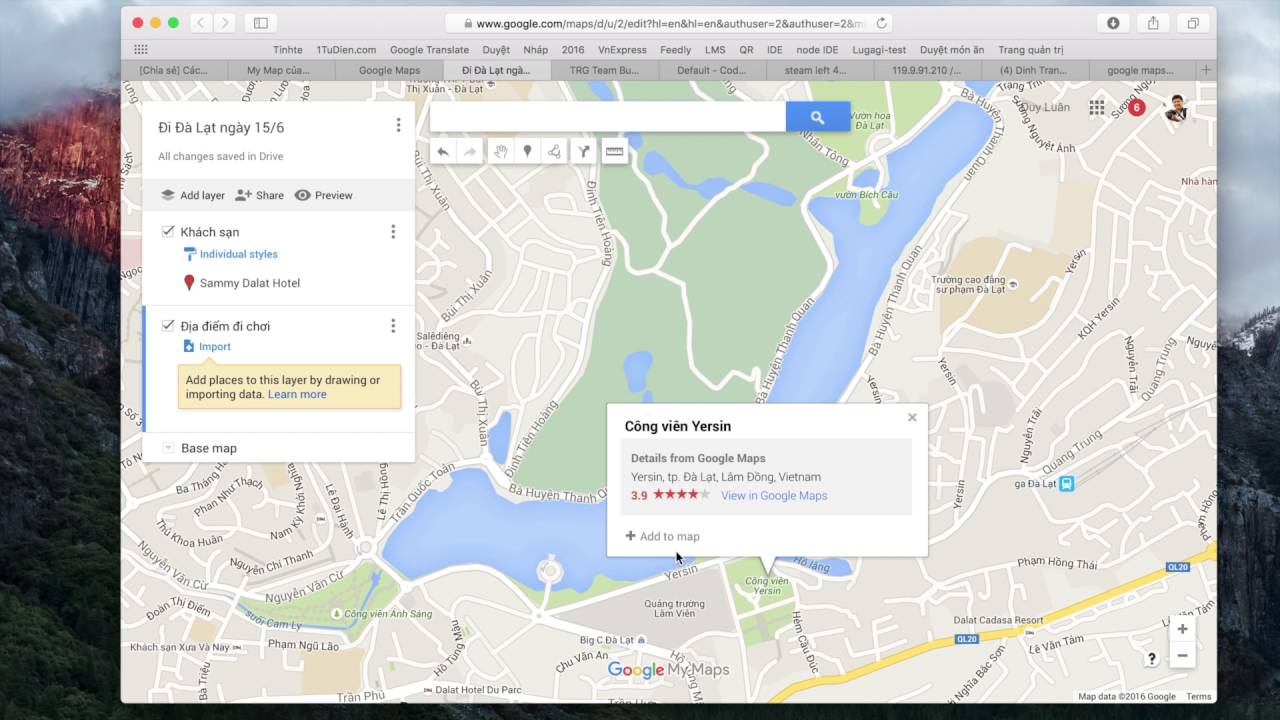
Task: Click the map title Đi Đà Lạt ngày 15/6
Action: pos(221,128)
